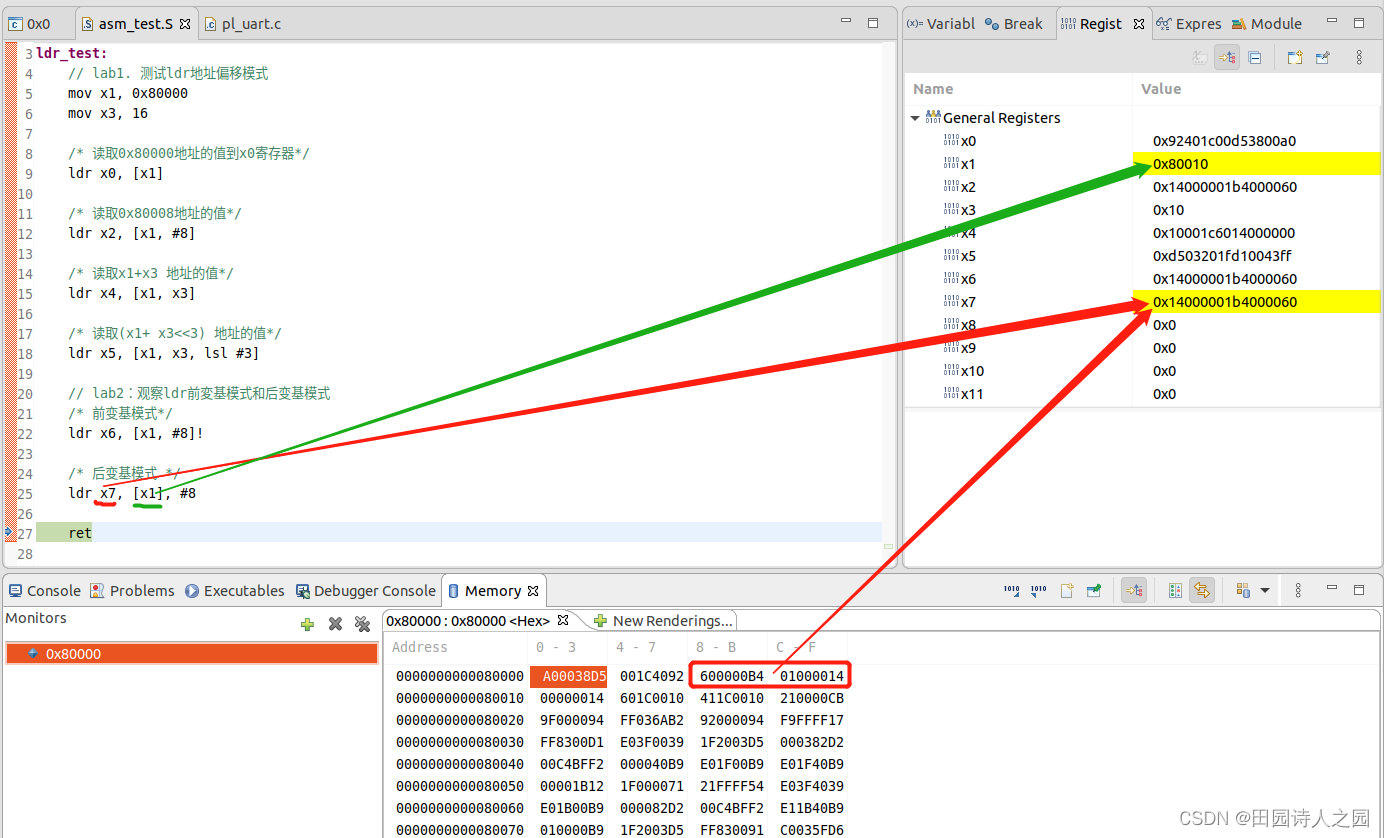Open the Expressions view tab
The height and width of the screenshot is (838, 1384).
point(1189,24)
